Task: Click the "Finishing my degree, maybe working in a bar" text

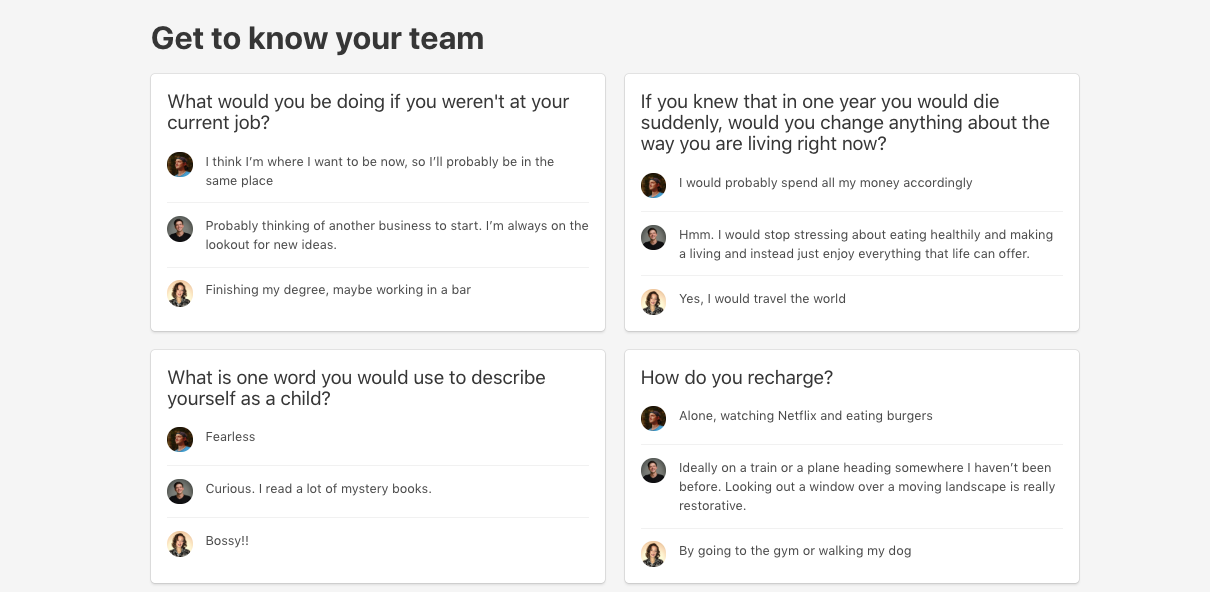Action: tap(338, 290)
